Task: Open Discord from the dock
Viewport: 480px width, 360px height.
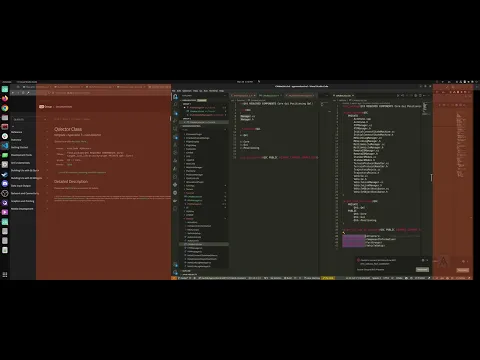Action: point(5,184)
